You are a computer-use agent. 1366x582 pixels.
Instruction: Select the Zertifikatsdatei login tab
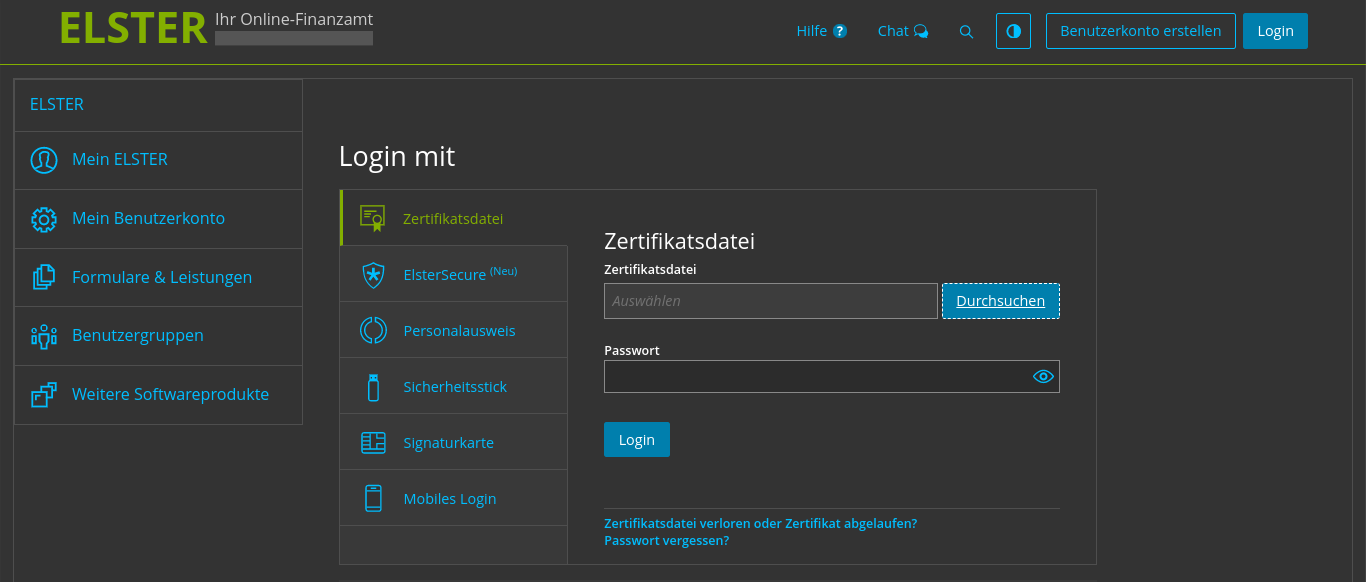pyautogui.click(x=454, y=218)
